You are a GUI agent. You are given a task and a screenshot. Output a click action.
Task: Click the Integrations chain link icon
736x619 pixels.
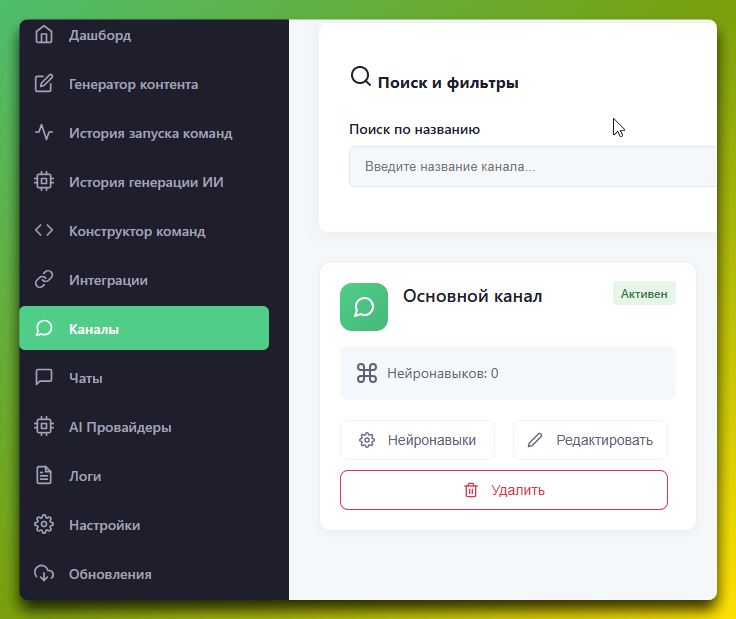tap(43, 280)
